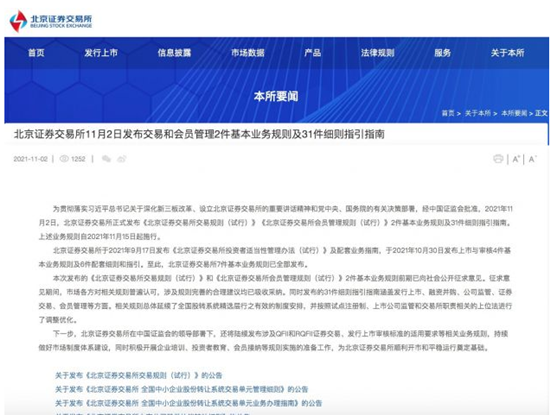Click the print page icon
This screenshot has width=550, height=415.
498,159
